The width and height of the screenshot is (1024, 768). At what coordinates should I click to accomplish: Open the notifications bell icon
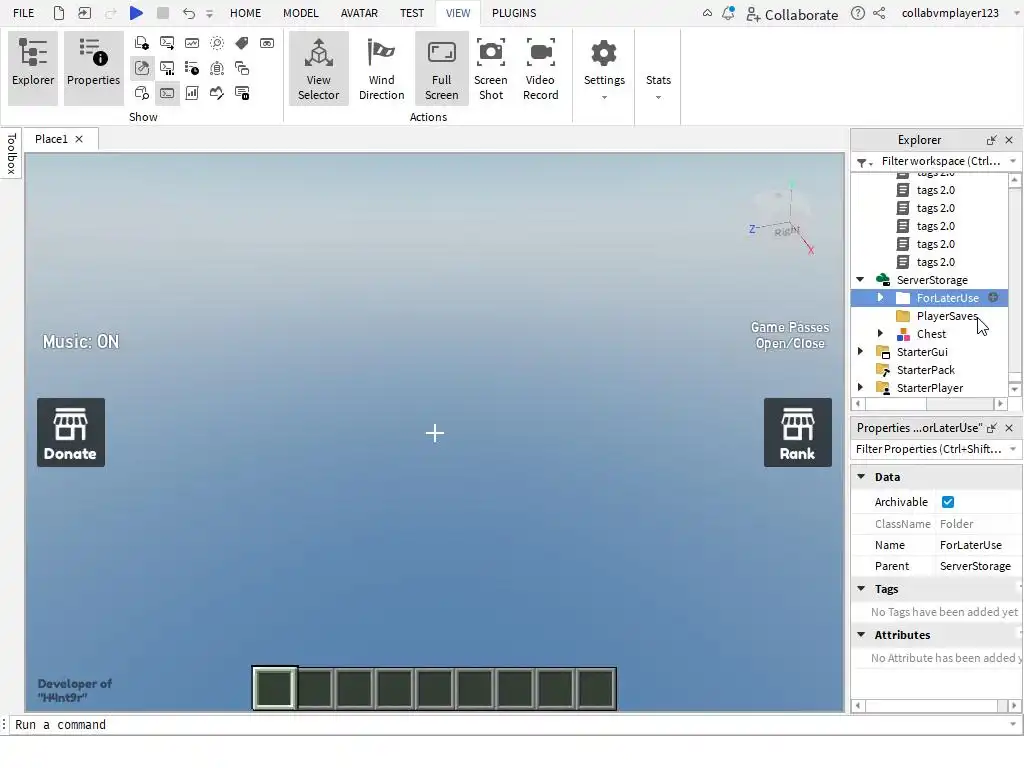tap(728, 13)
